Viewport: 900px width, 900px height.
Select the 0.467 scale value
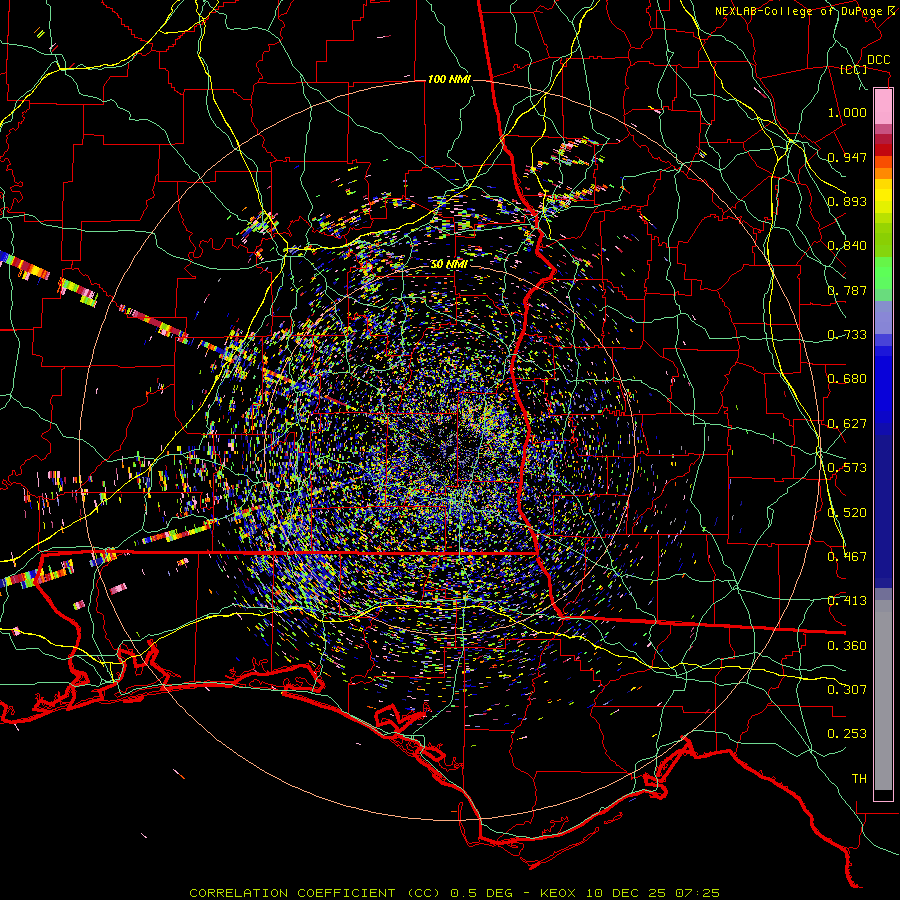847,557
